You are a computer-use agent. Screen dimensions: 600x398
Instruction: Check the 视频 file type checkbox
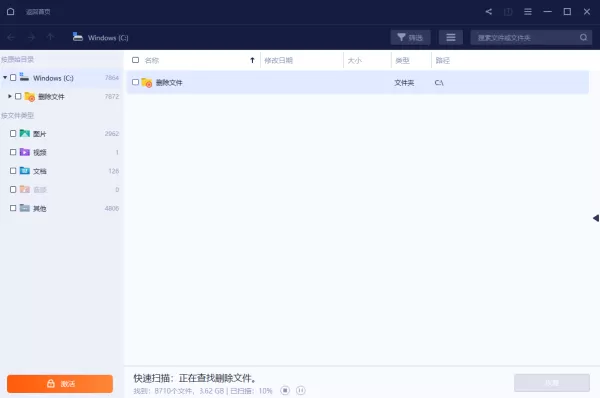13,152
